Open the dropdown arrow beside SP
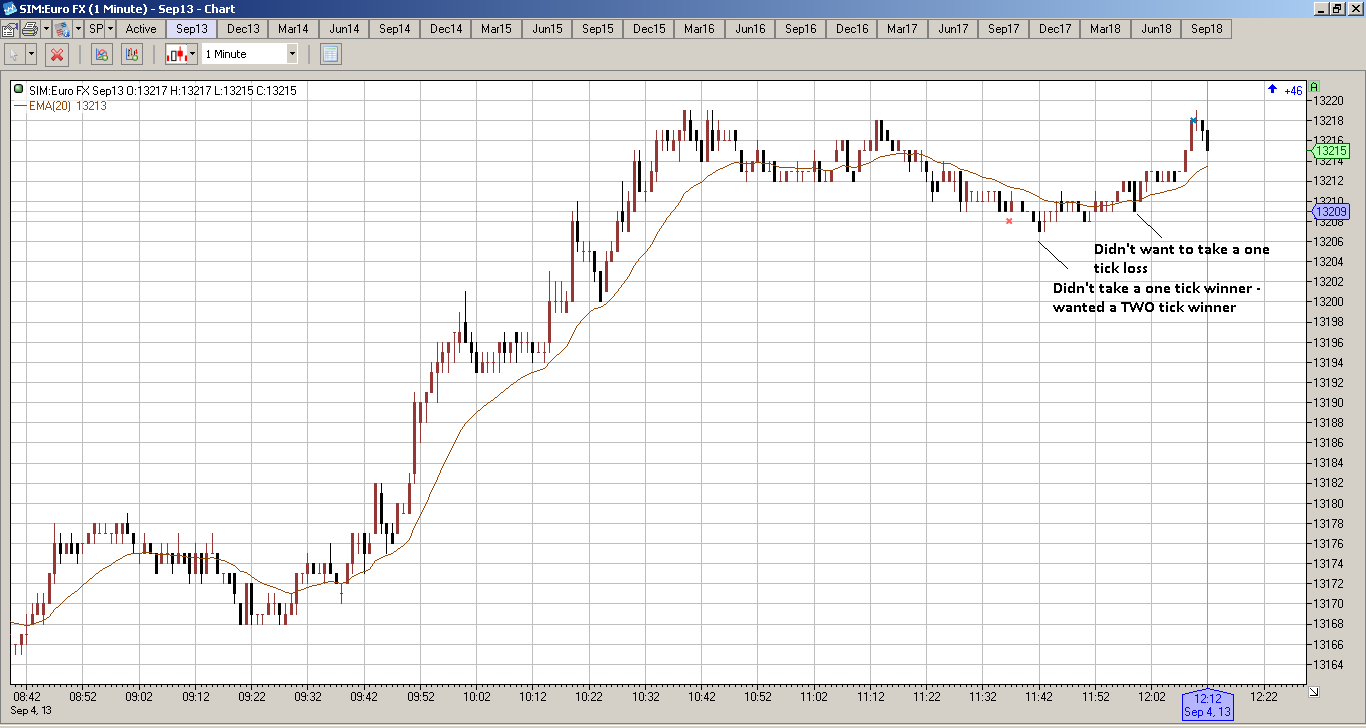 pos(110,29)
